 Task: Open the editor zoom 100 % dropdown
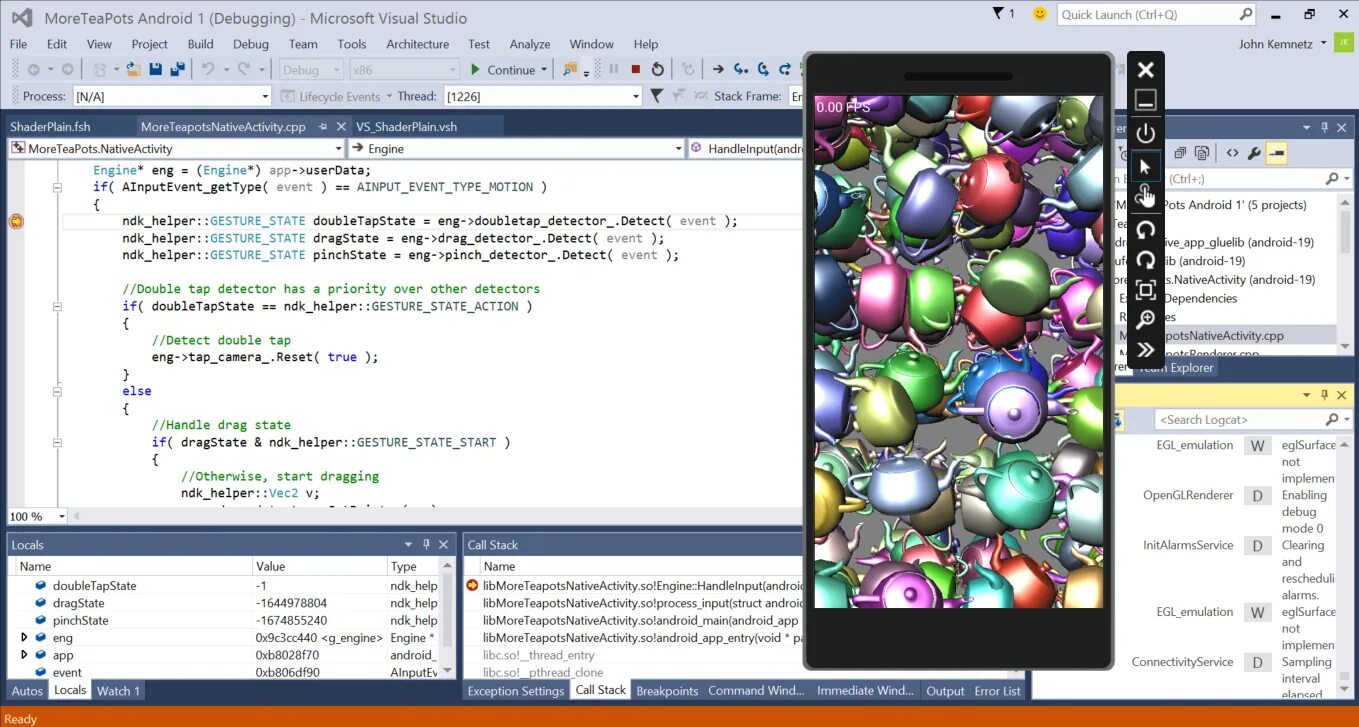[61, 516]
